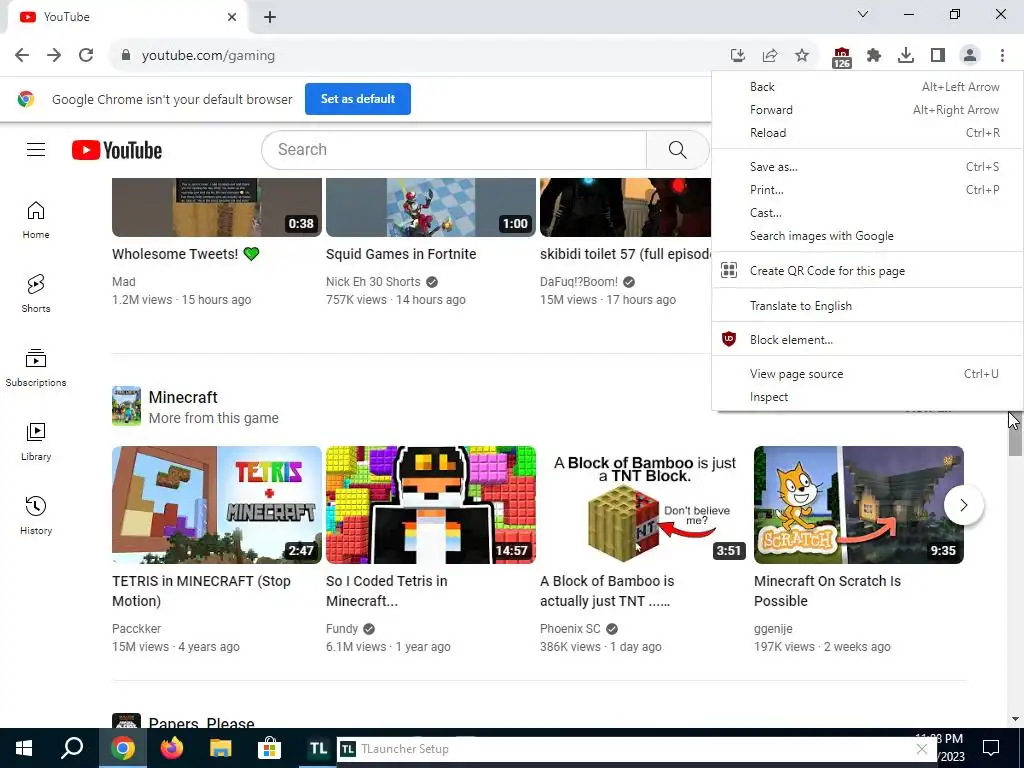Screen dimensions: 1024x768
Task: Bookmark this page with the star icon
Action: [802, 56]
